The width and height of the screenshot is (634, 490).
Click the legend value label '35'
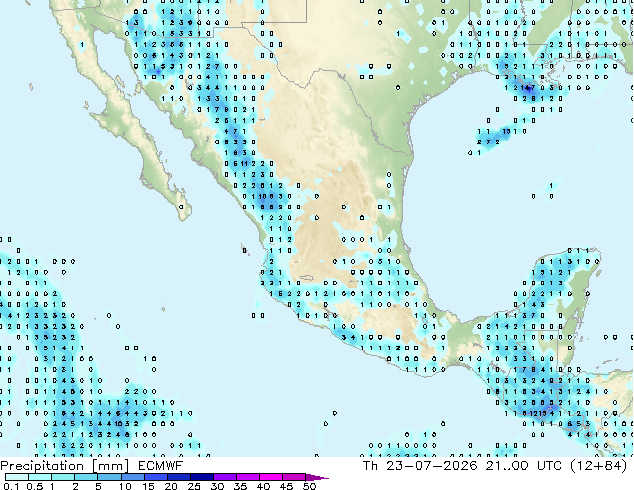tap(240, 486)
